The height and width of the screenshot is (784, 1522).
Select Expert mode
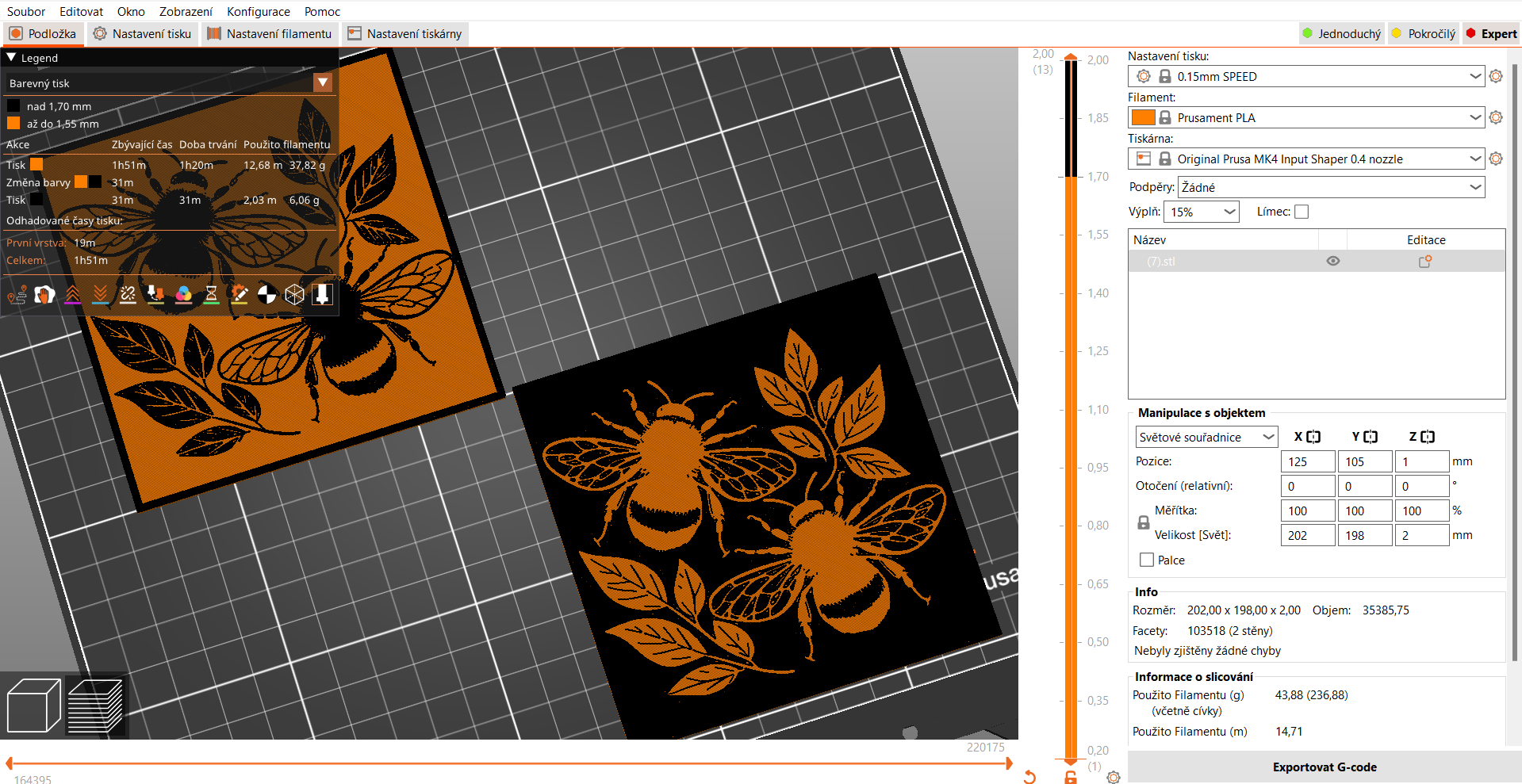pyautogui.click(x=1491, y=33)
